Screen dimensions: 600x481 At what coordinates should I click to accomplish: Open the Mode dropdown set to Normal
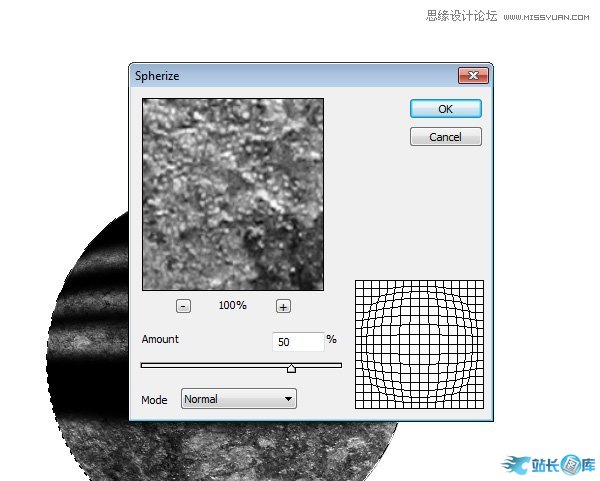click(x=238, y=399)
